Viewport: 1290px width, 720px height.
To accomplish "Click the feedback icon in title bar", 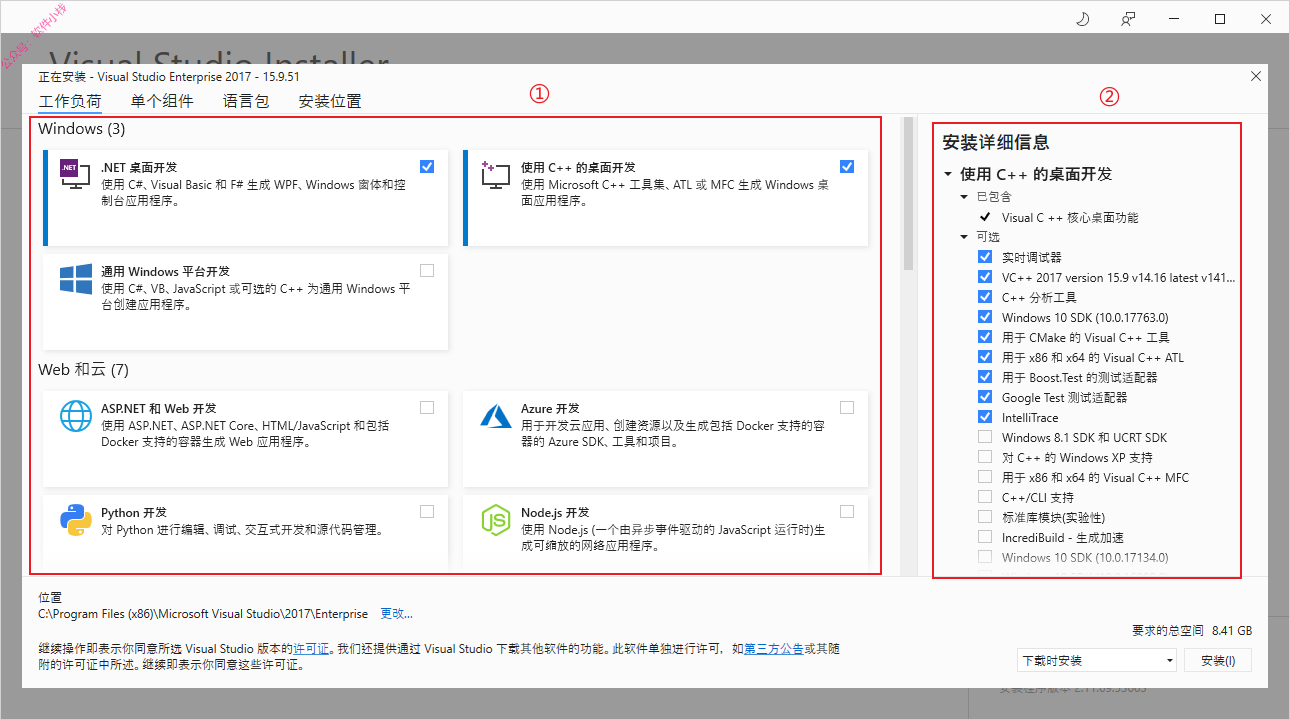I will (x=1129, y=19).
